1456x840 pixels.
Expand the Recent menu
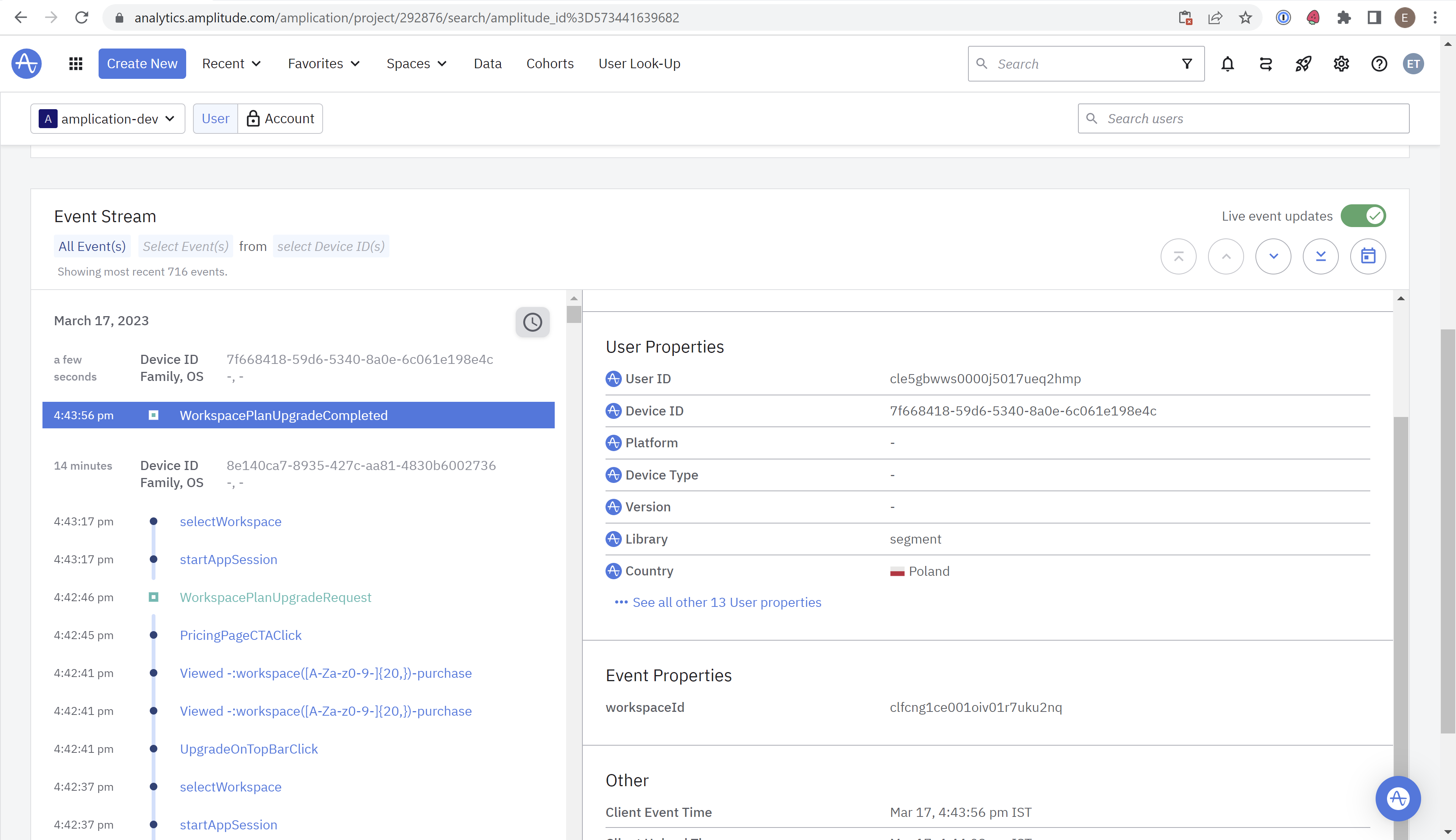tap(231, 63)
